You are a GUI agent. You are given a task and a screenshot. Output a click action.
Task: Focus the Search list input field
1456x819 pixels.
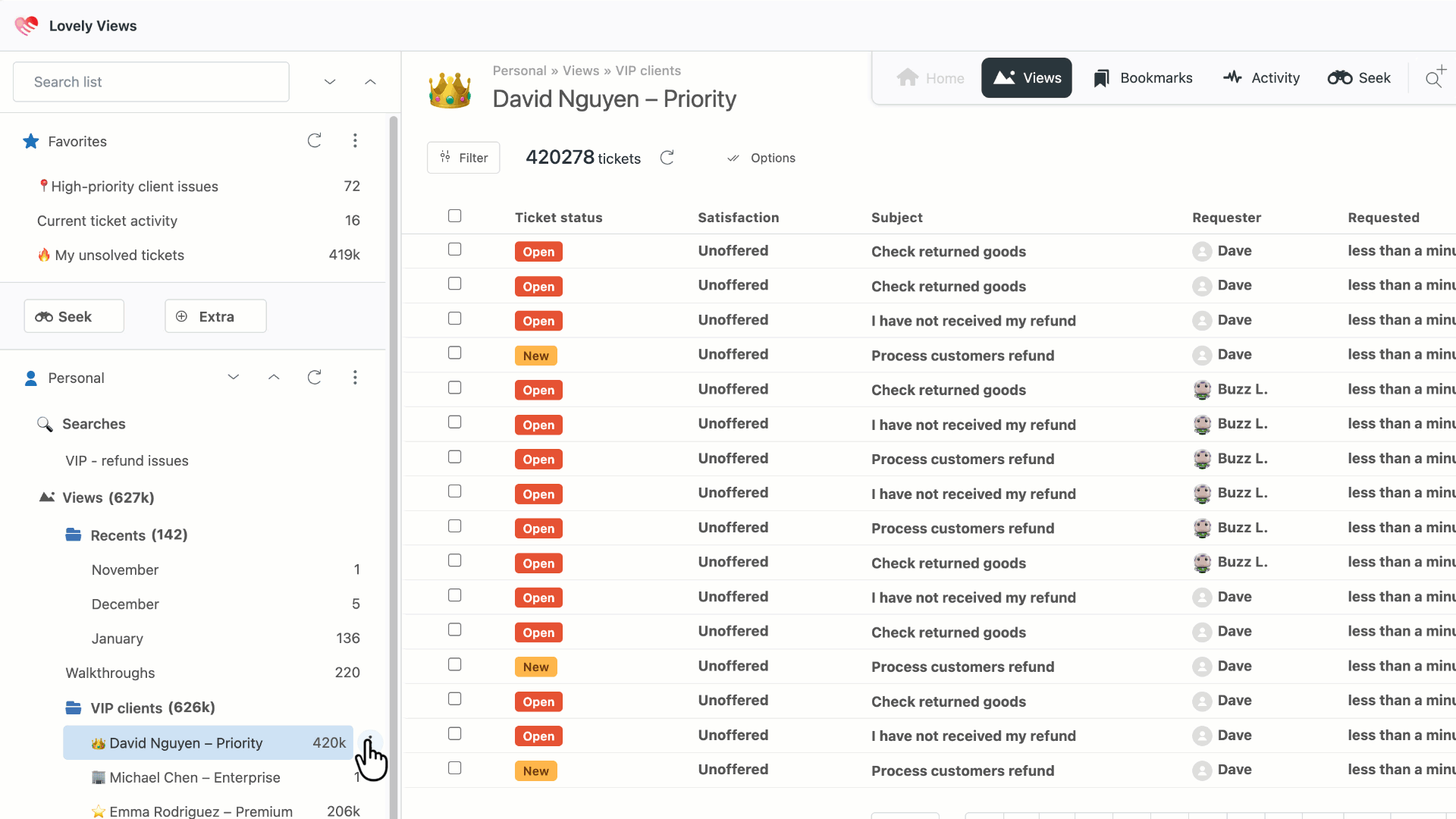(x=151, y=82)
